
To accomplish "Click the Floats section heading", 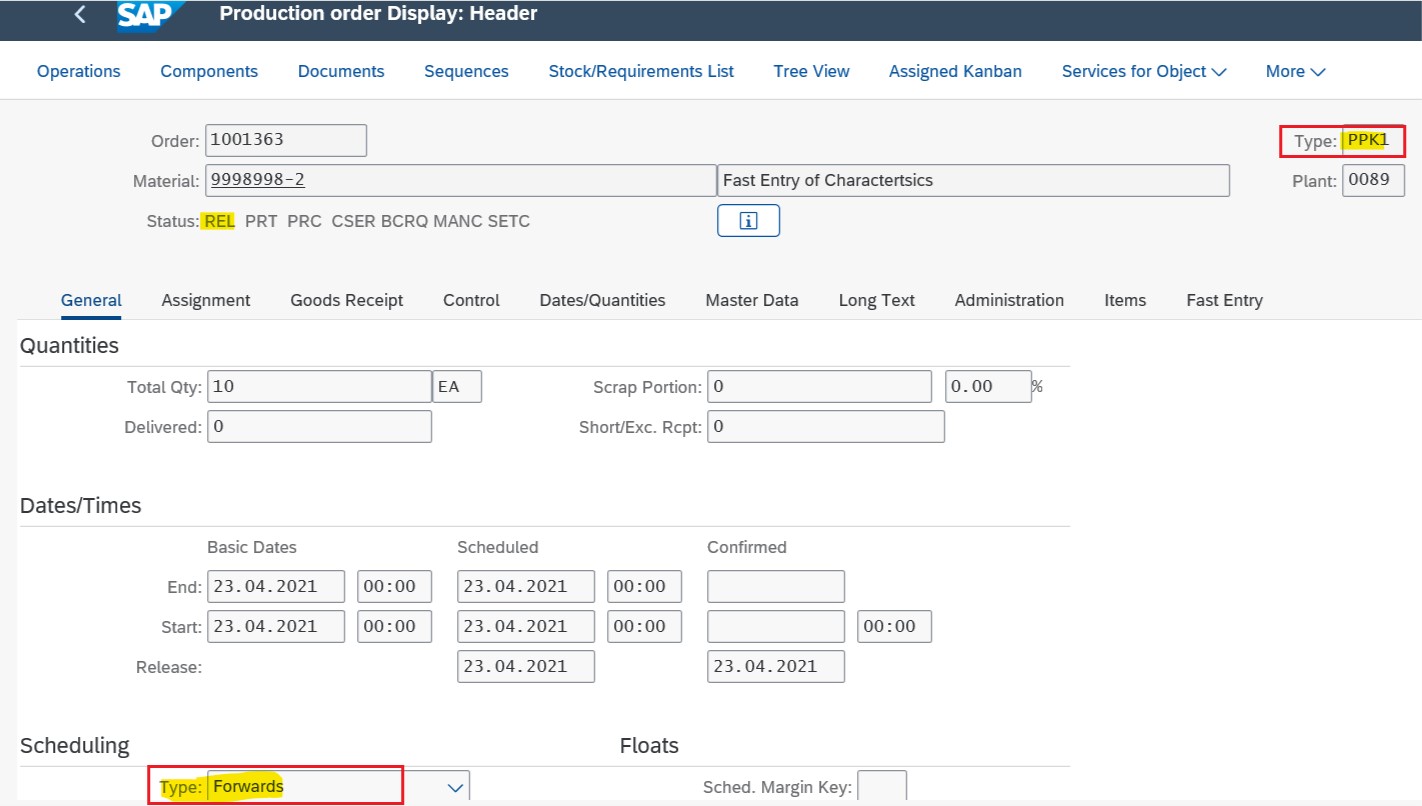I will tap(649, 746).
